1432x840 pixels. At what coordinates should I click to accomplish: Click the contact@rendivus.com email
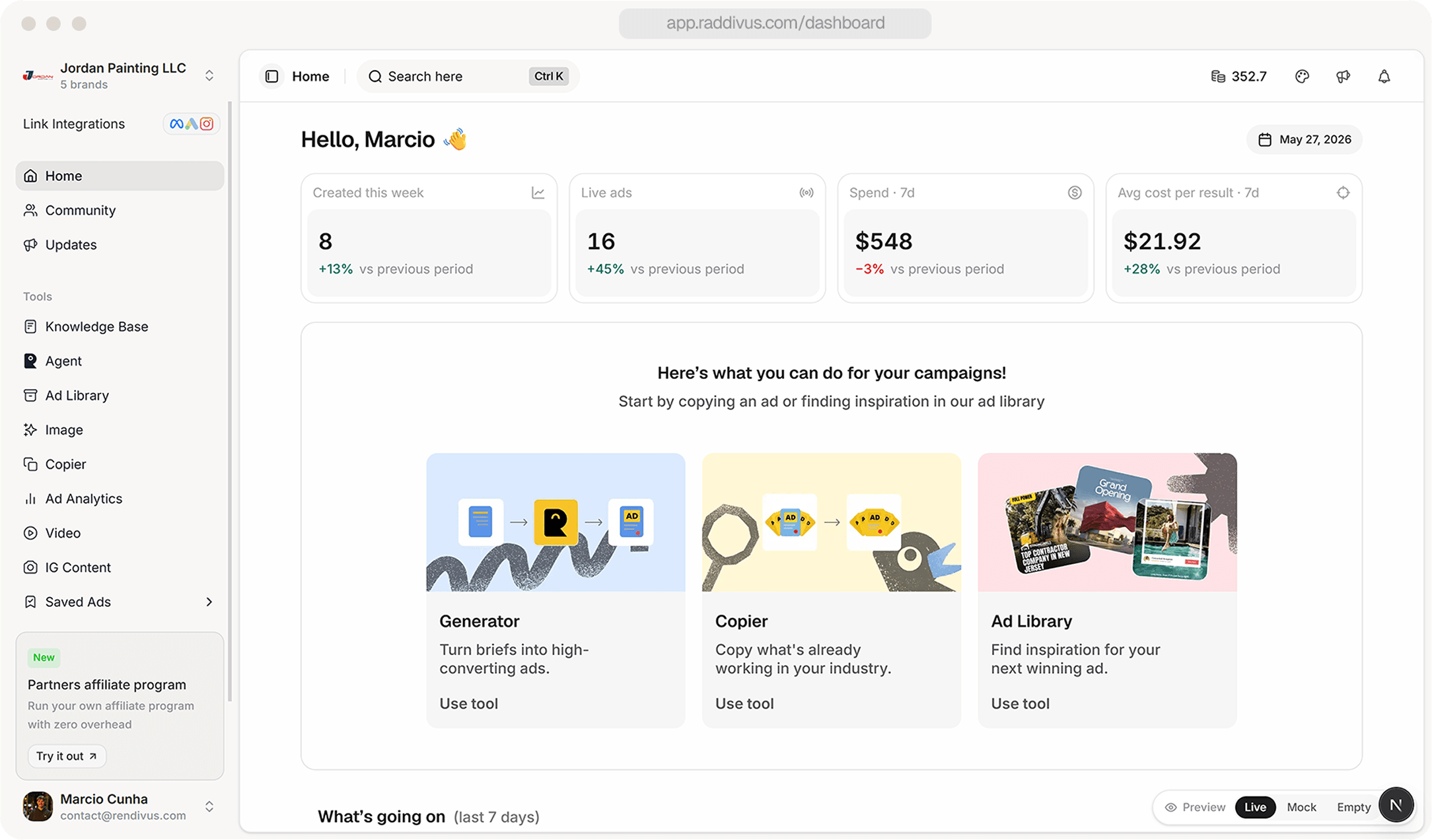click(123, 816)
